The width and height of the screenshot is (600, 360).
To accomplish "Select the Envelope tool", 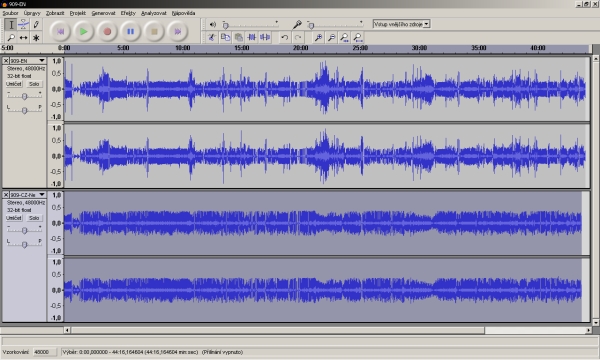I will point(23,24).
